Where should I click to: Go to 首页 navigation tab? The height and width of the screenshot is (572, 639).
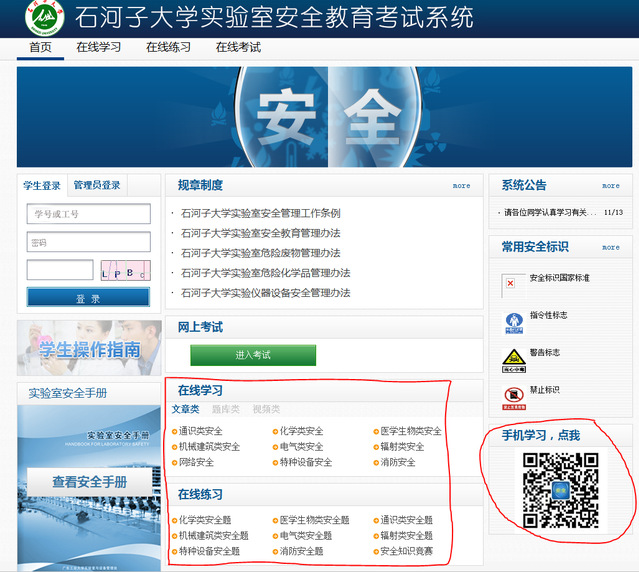[40, 47]
